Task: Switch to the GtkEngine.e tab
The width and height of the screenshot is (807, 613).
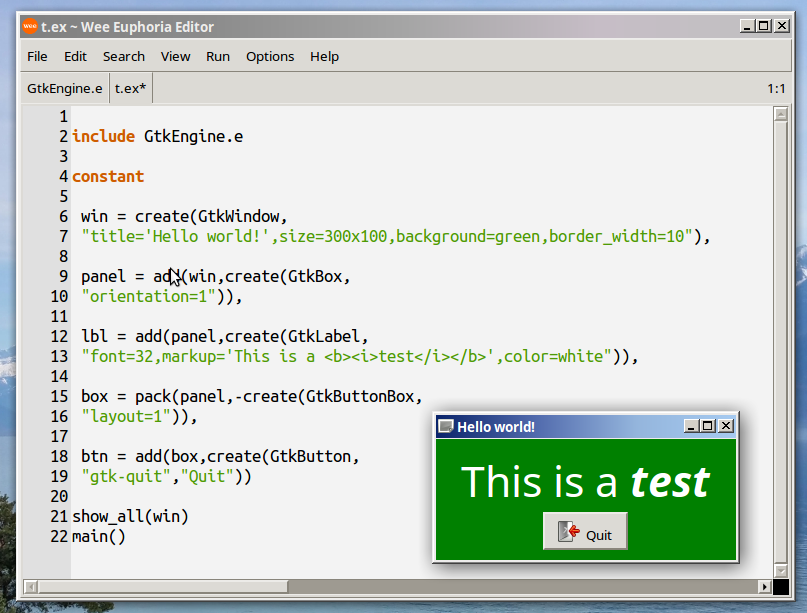Action: (65, 89)
